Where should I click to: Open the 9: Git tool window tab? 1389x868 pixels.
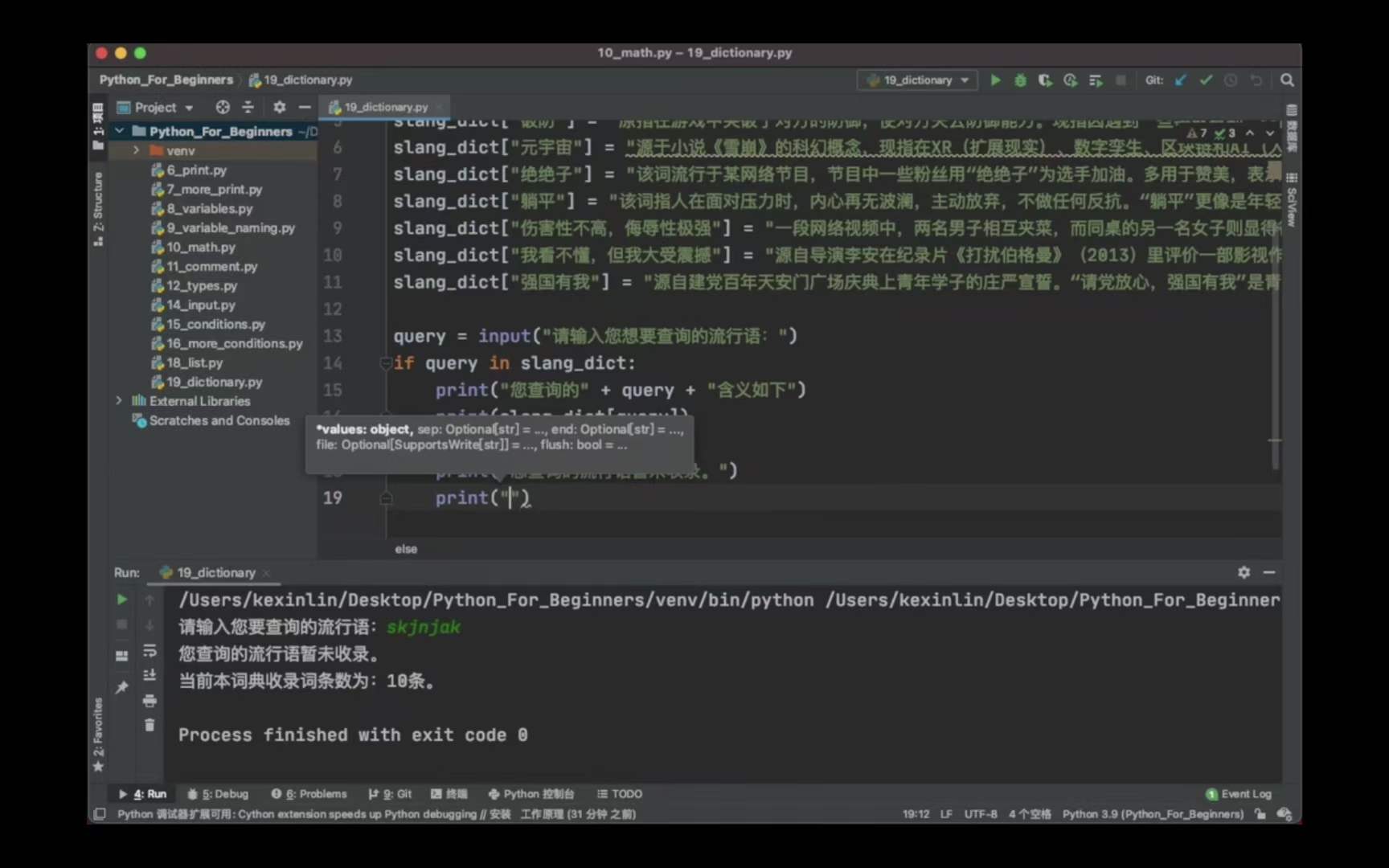391,794
